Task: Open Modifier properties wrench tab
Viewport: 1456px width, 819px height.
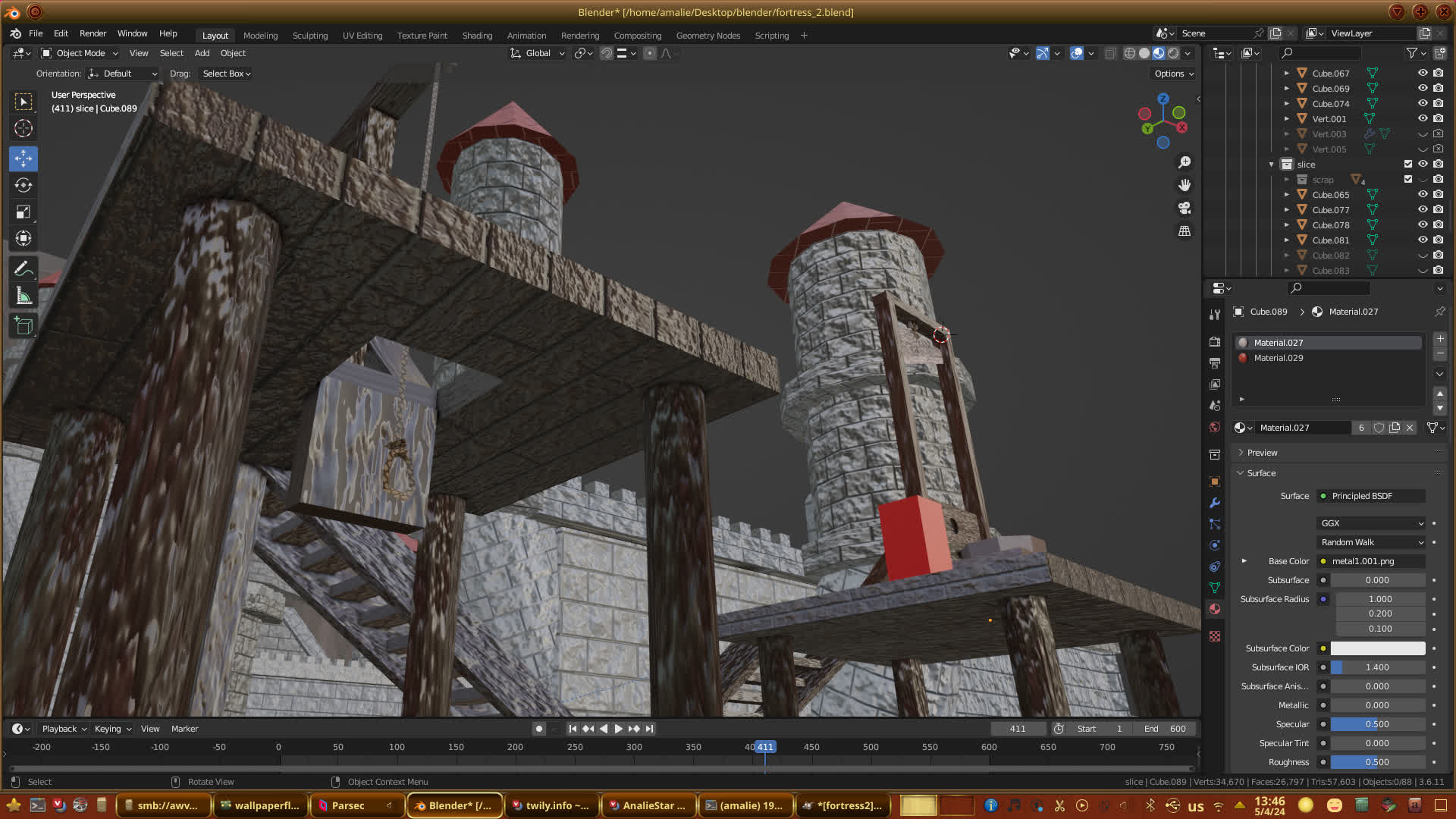Action: click(x=1215, y=503)
